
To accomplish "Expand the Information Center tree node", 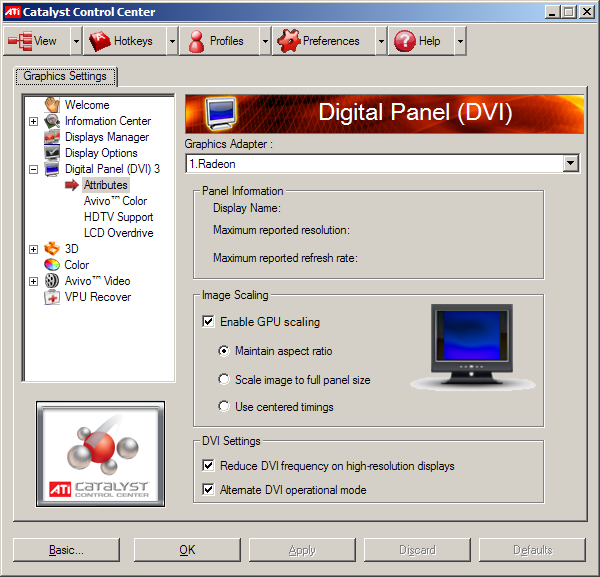I will point(34,121).
